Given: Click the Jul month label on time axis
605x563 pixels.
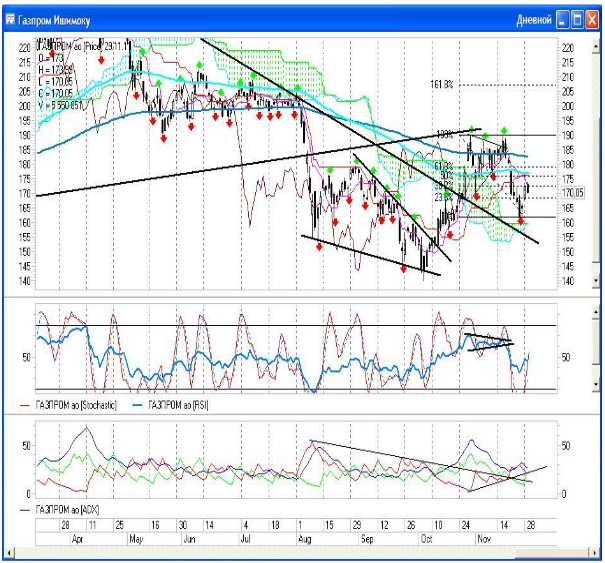Looking at the screenshot, I should click(245, 539).
